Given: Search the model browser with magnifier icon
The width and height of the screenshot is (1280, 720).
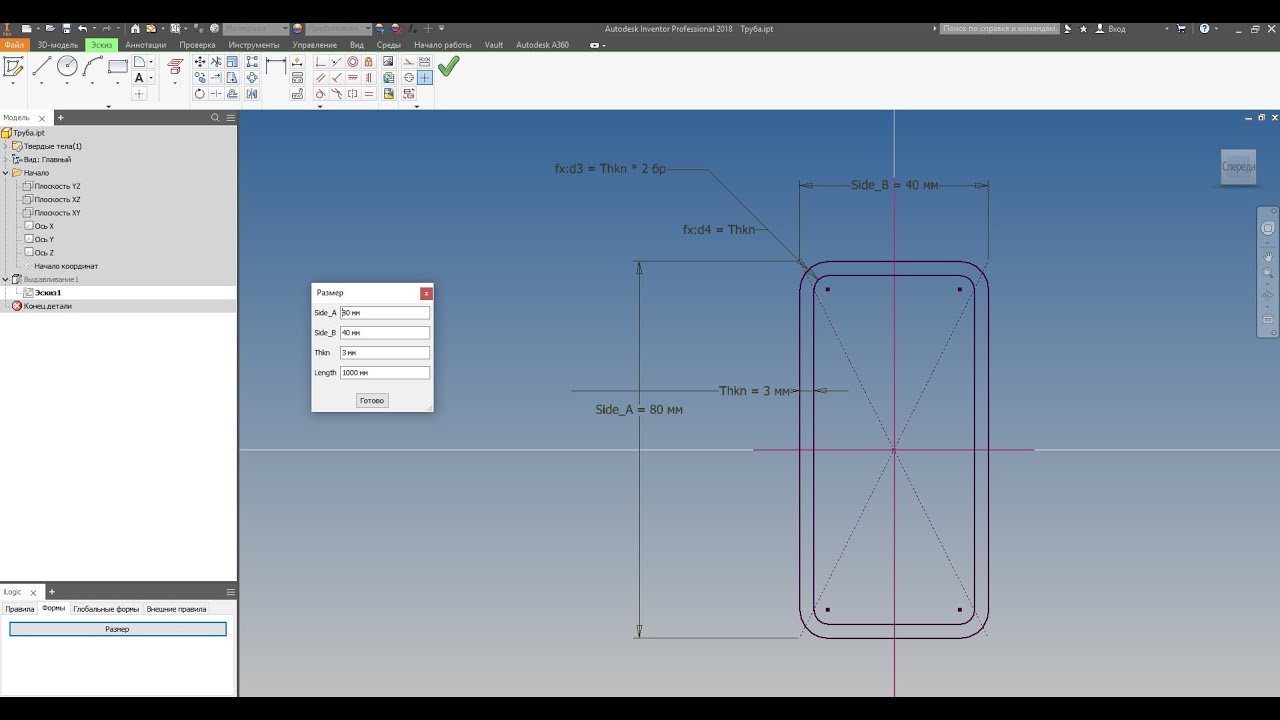Looking at the screenshot, I should (x=215, y=118).
